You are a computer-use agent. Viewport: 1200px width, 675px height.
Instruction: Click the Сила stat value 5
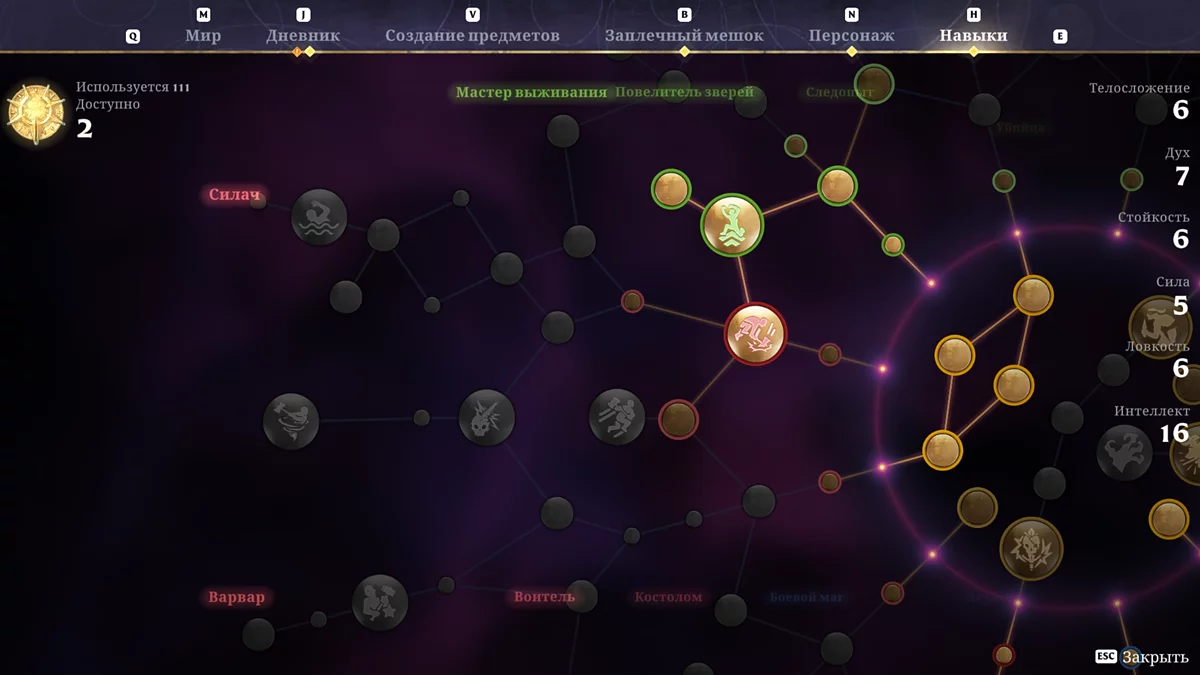(x=1180, y=305)
